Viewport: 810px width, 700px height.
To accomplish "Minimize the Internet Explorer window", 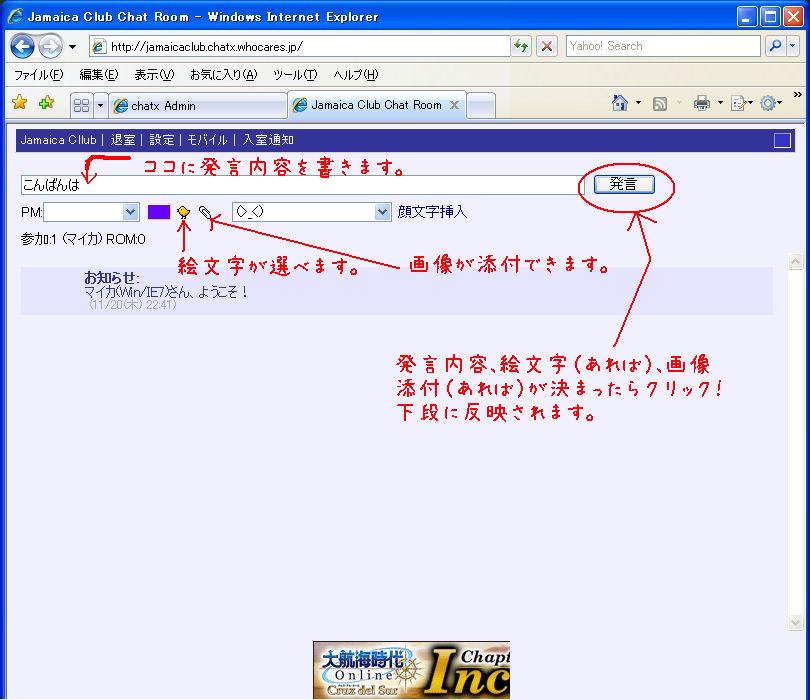I will click(x=746, y=17).
